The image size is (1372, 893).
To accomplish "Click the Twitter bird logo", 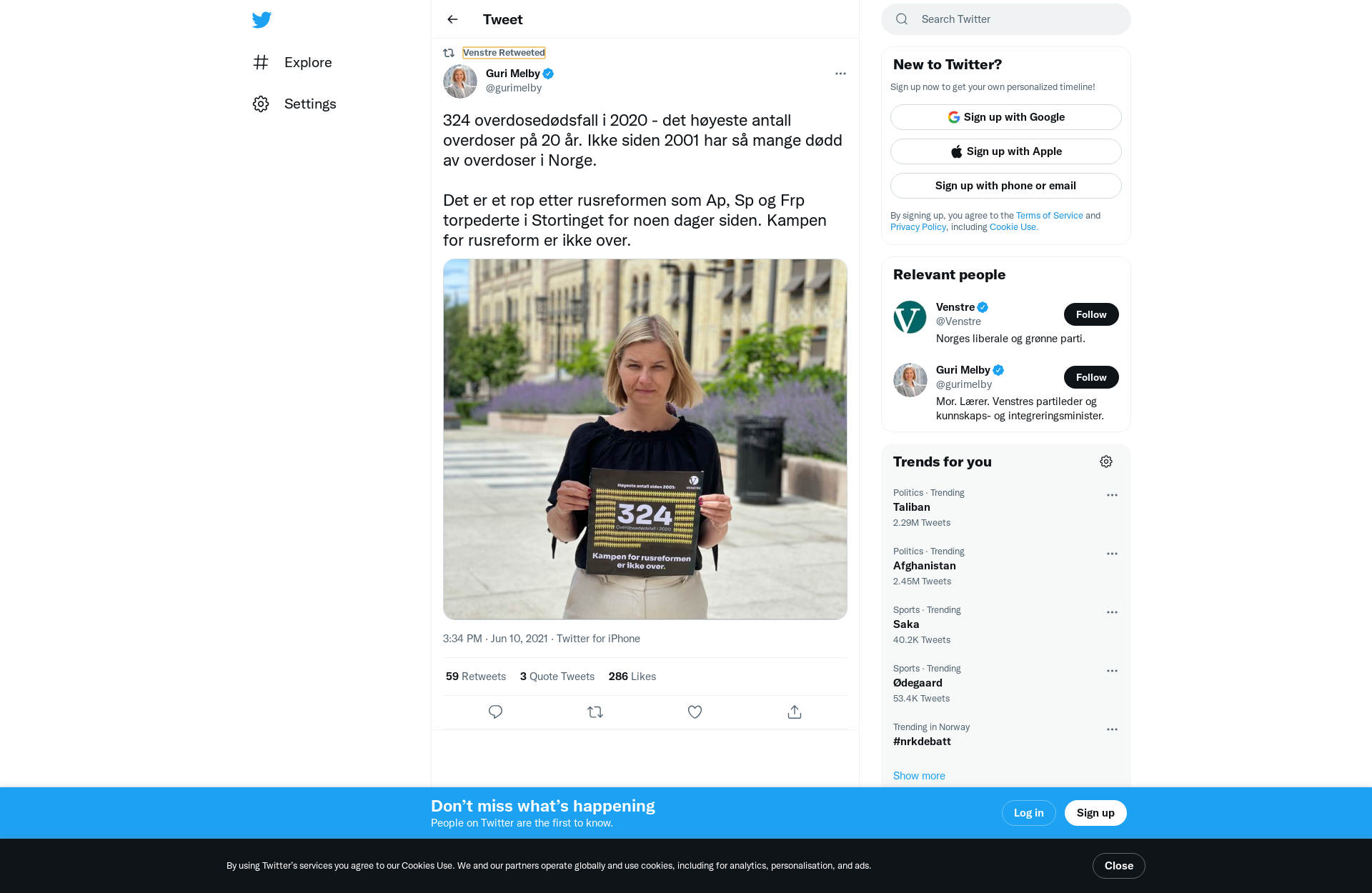I will pyautogui.click(x=262, y=19).
